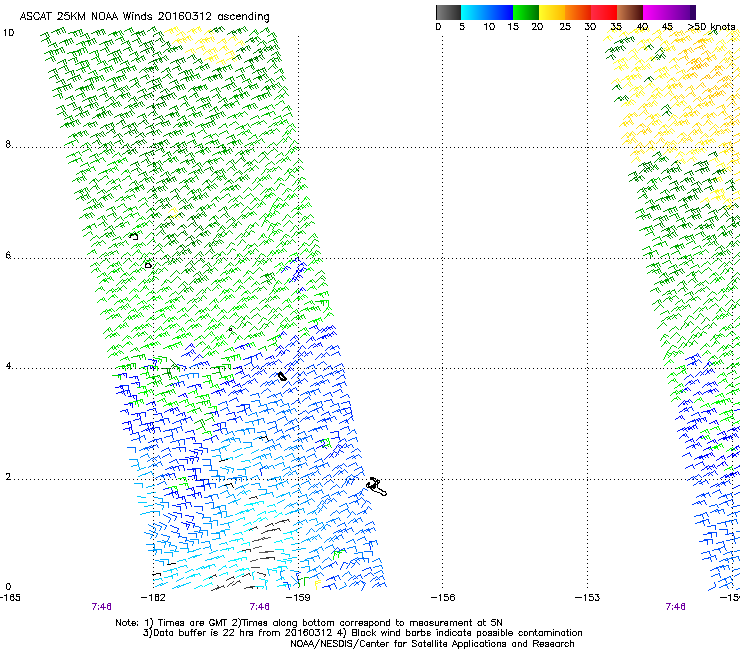
Task: Click the title 'ASCAT 25KM NOAA Winds 20160312 ascending'
Action: [144, 17]
